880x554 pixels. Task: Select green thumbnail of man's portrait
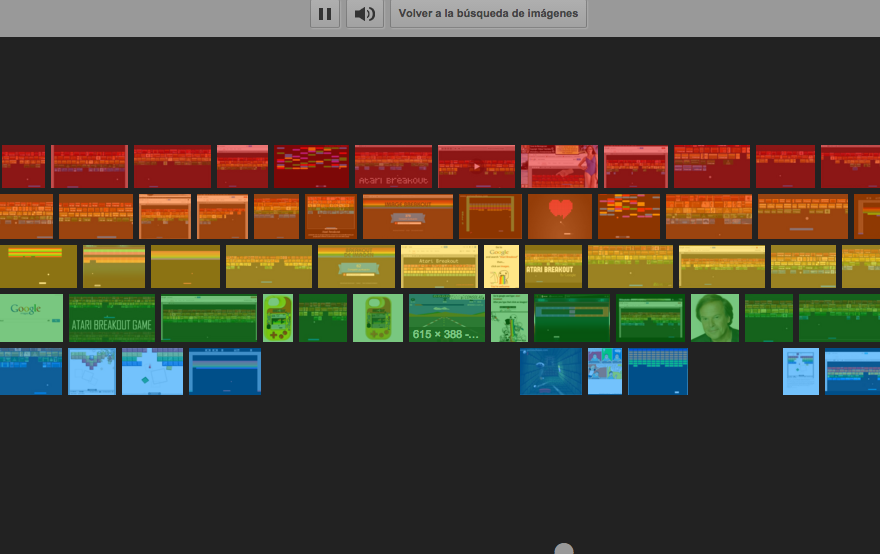tap(714, 318)
